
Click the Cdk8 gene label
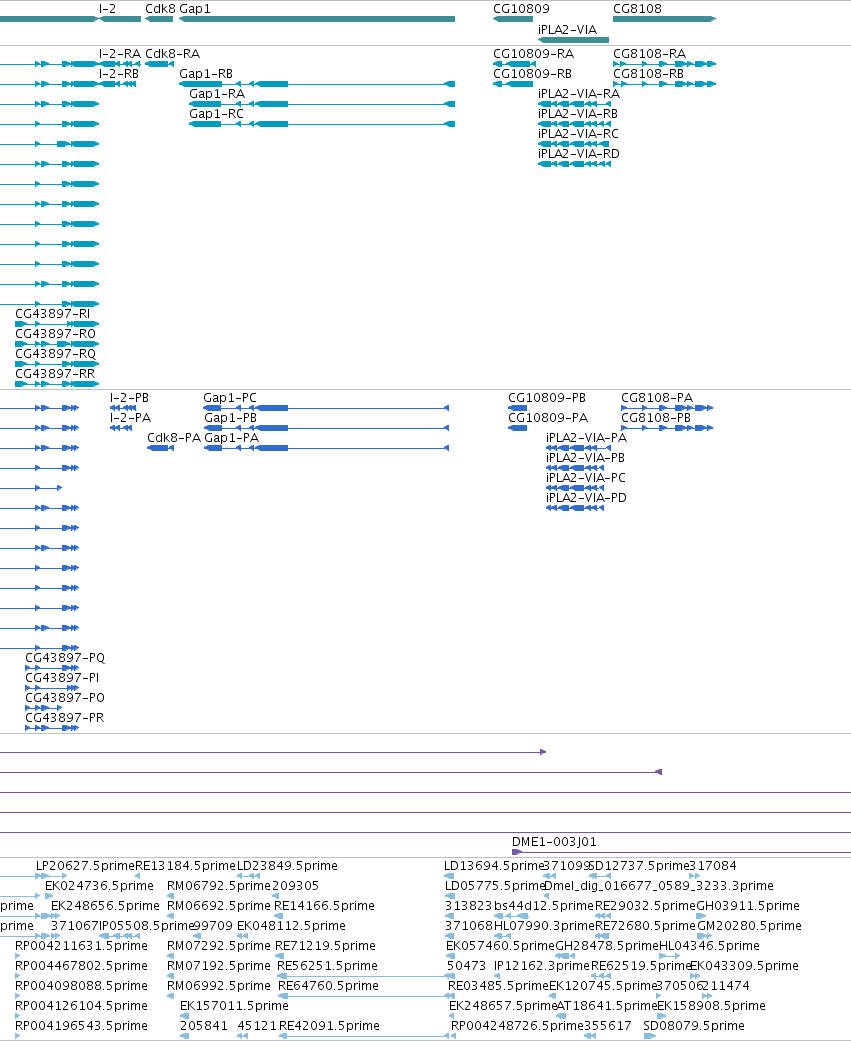click(x=160, y=9)
